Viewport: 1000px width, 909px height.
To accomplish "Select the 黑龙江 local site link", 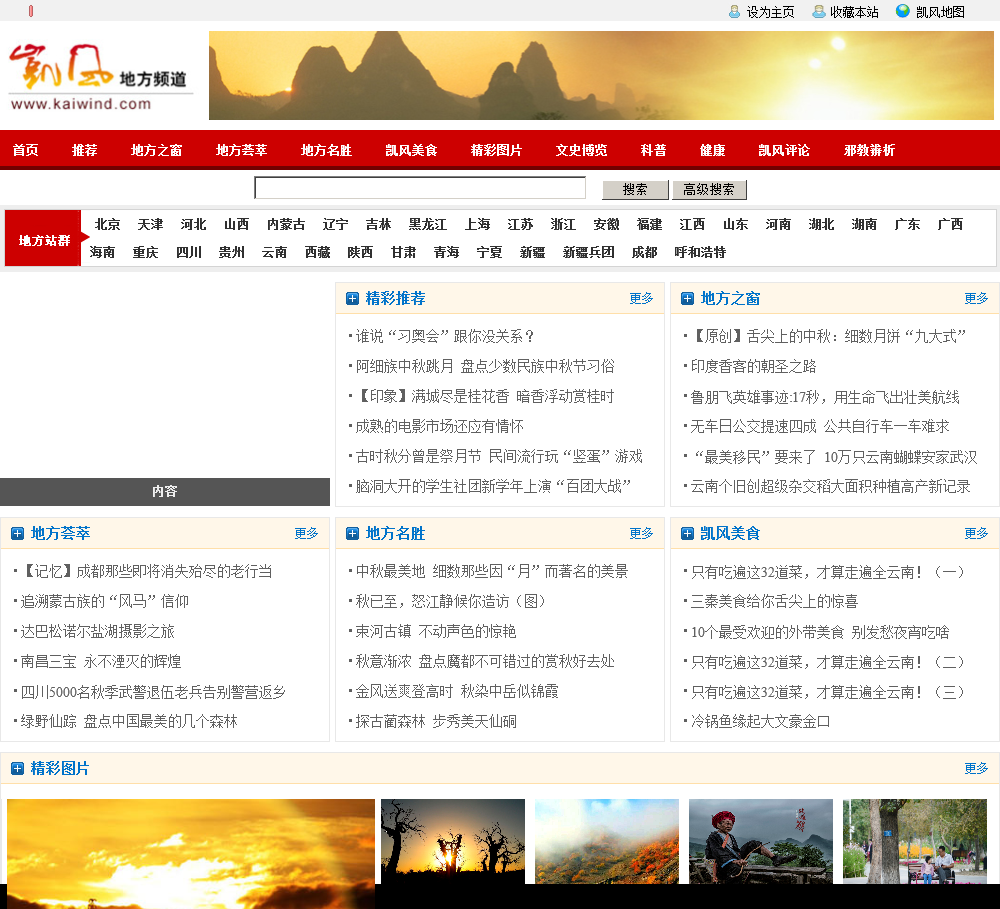I will tap(427, 225).
